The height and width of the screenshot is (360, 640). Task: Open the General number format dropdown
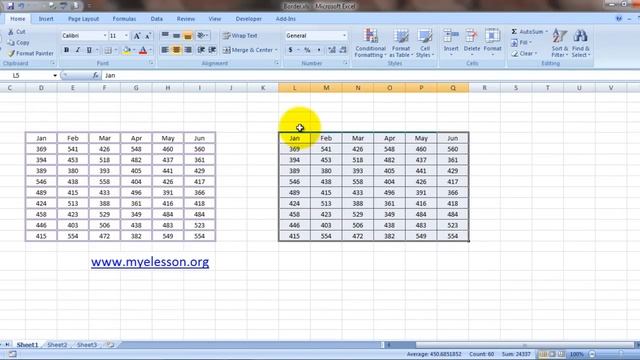pyautogui.click(x=344, y=36)
